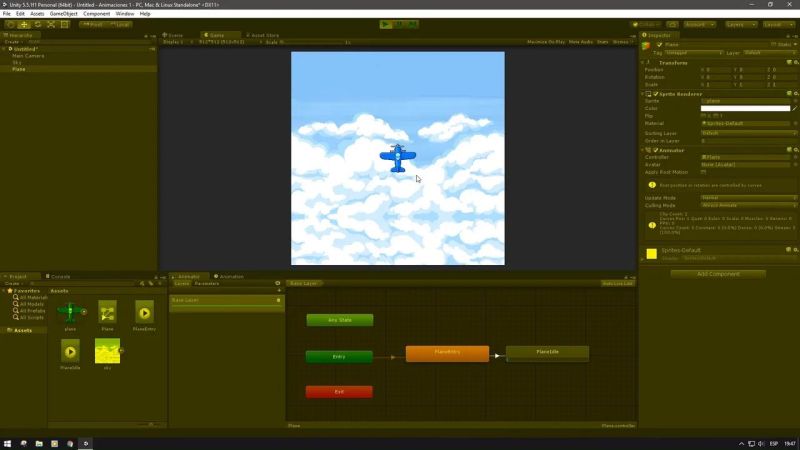
Task: Toggle the Local handle rotation button
Action: point(119,24)
